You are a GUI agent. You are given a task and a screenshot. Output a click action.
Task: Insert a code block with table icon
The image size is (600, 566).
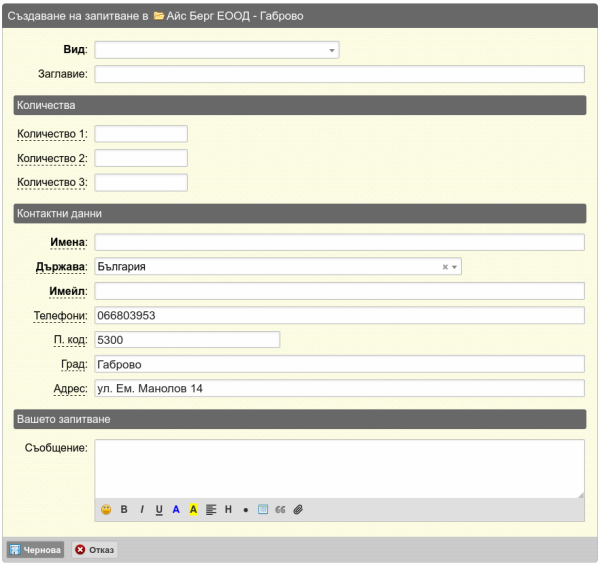point(263,509)
